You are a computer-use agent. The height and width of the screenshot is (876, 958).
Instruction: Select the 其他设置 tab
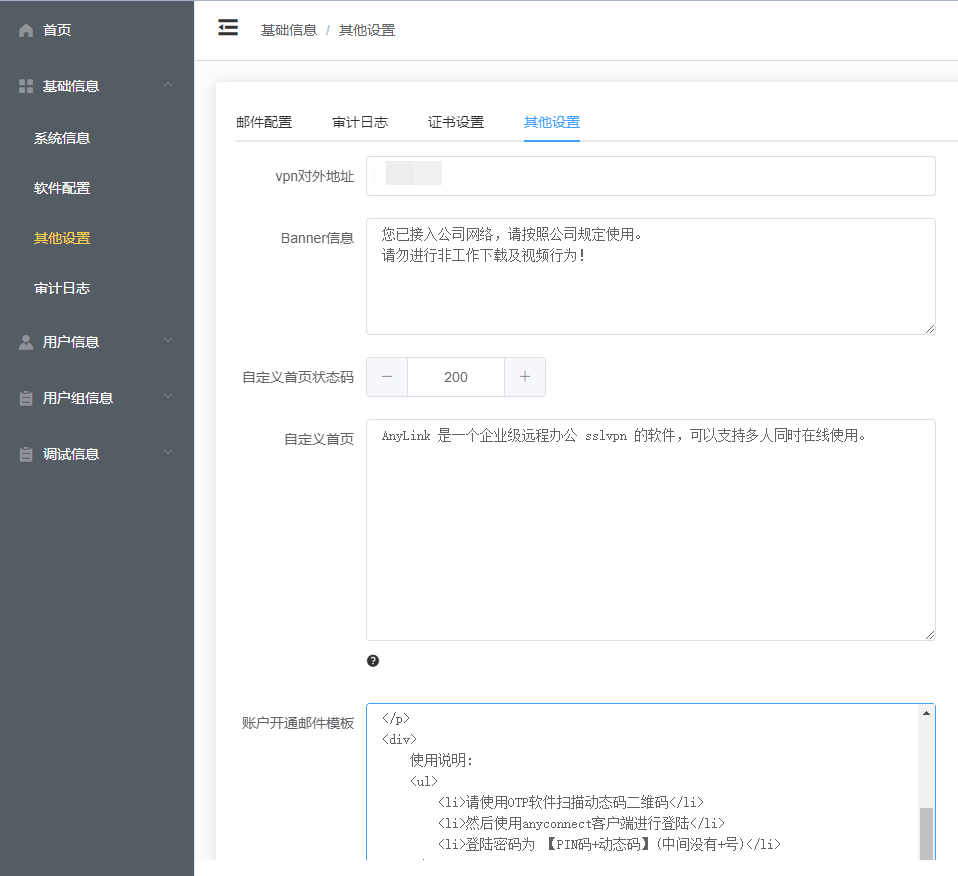[552, 122]
